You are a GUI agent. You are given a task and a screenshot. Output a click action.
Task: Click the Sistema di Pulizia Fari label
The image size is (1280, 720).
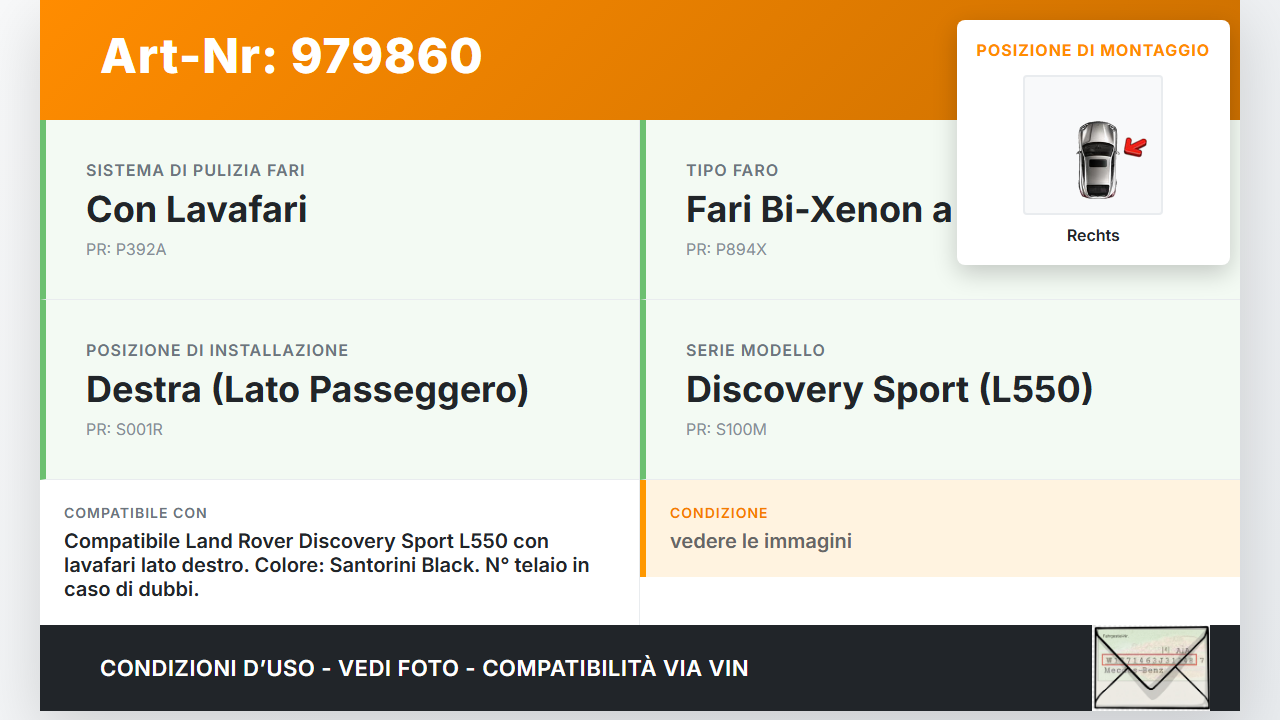[x=195, y=170]
